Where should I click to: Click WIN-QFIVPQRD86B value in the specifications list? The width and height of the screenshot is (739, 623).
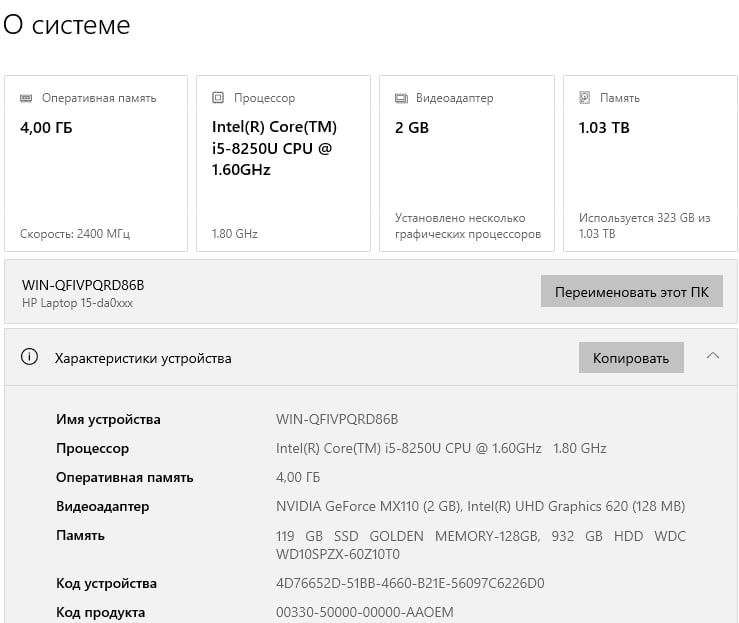tap(337, 419)
